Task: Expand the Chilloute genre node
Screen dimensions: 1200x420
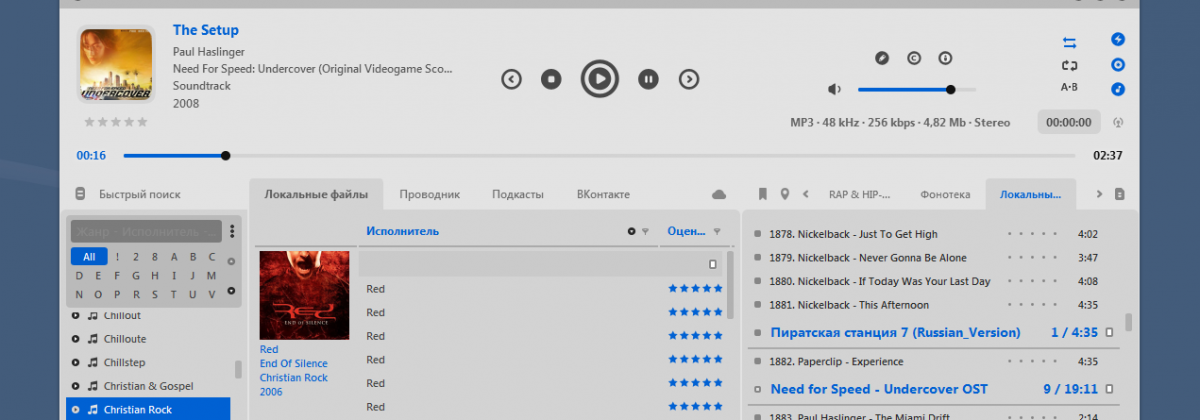Action: (x=75, y=339)
